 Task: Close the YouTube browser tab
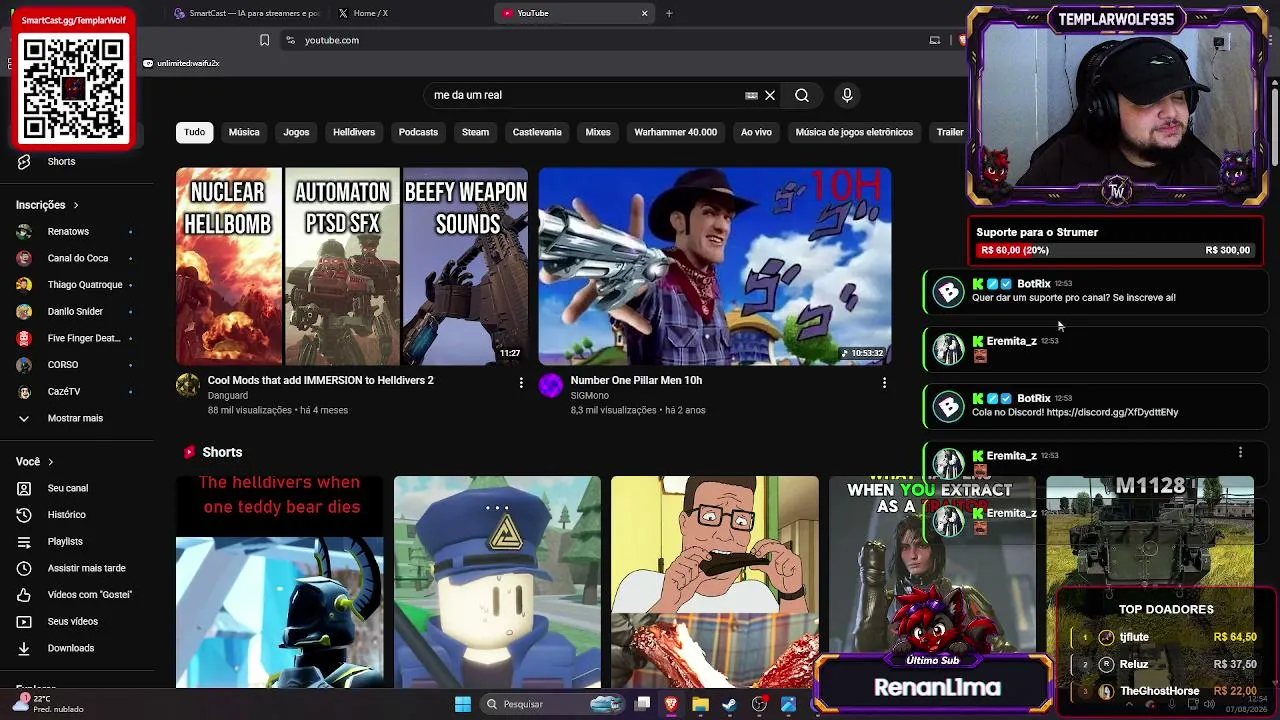pos(645,13)
